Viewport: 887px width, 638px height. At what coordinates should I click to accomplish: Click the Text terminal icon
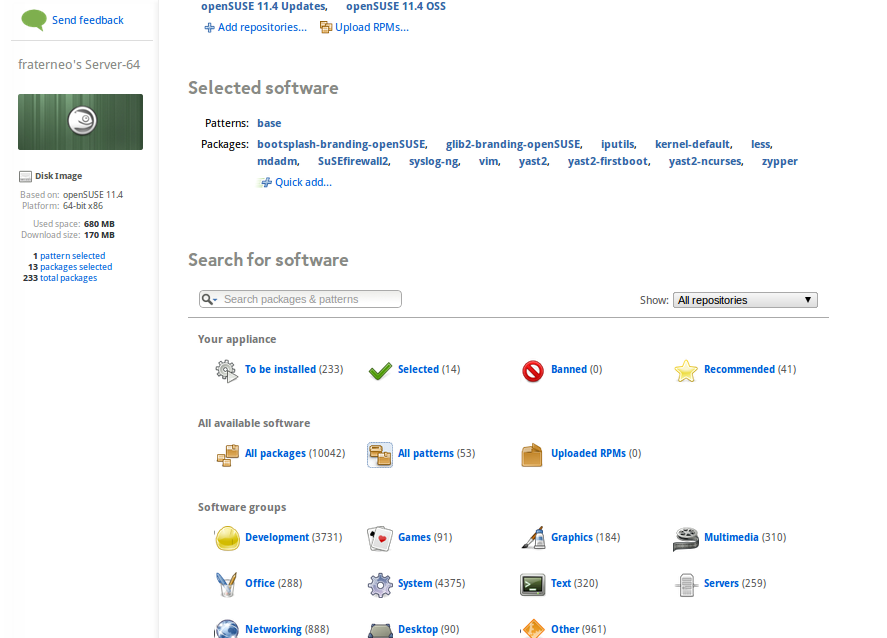pyautogui.click(x=532, y=585)
